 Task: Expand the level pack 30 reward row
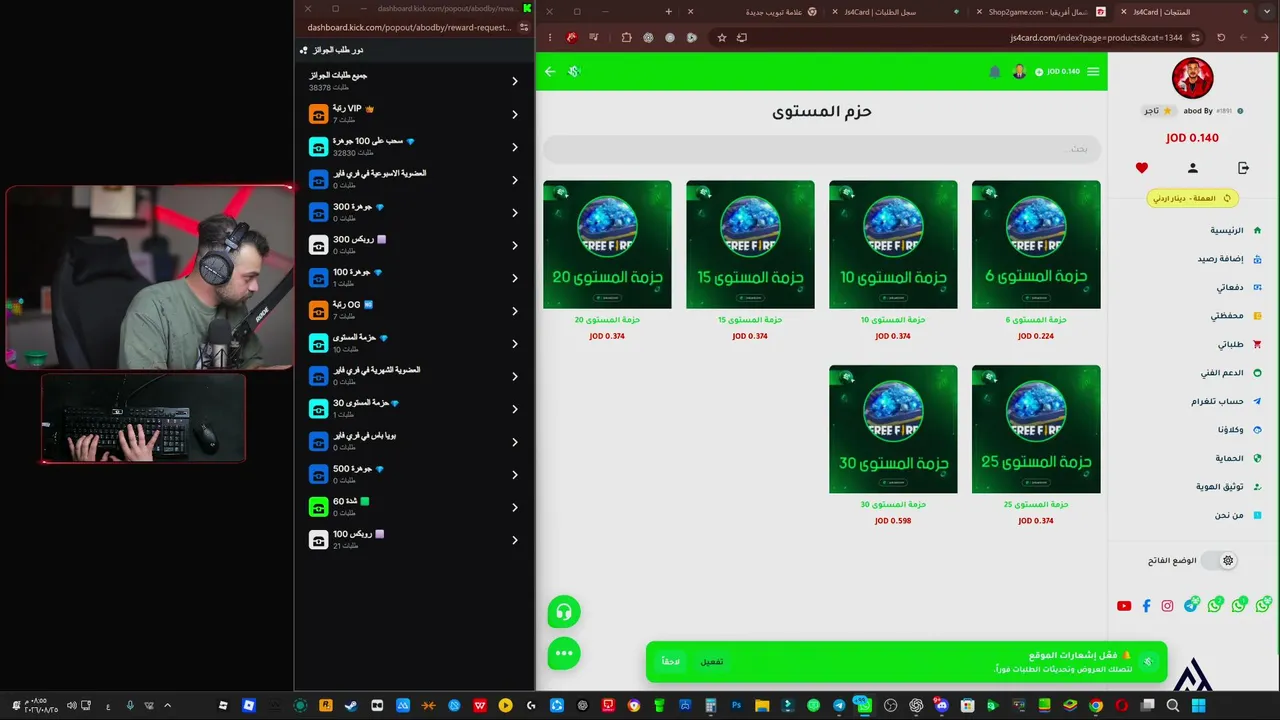coord(415,409)
